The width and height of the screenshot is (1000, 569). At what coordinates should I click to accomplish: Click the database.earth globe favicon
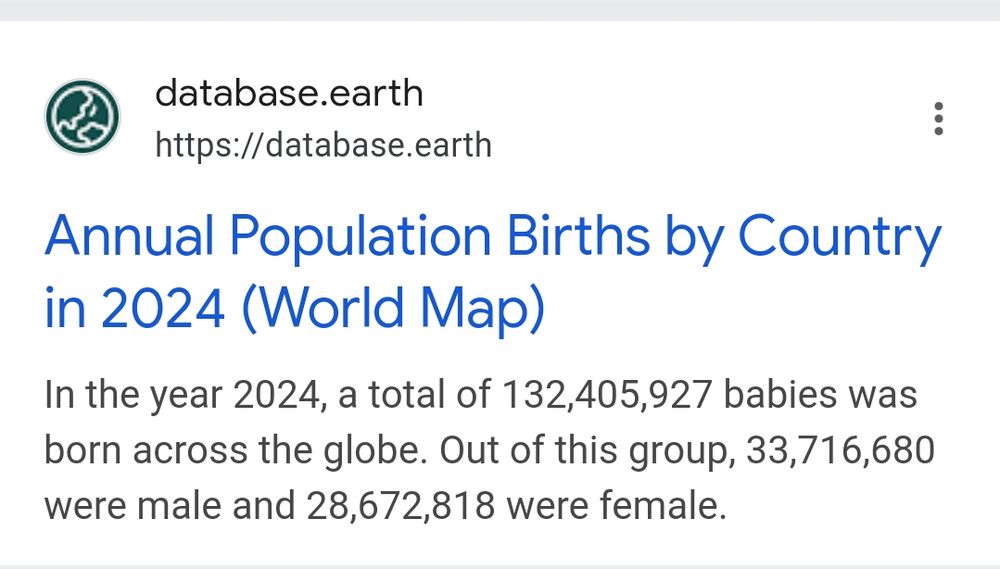pyautogui.click(x=82, y=117)
